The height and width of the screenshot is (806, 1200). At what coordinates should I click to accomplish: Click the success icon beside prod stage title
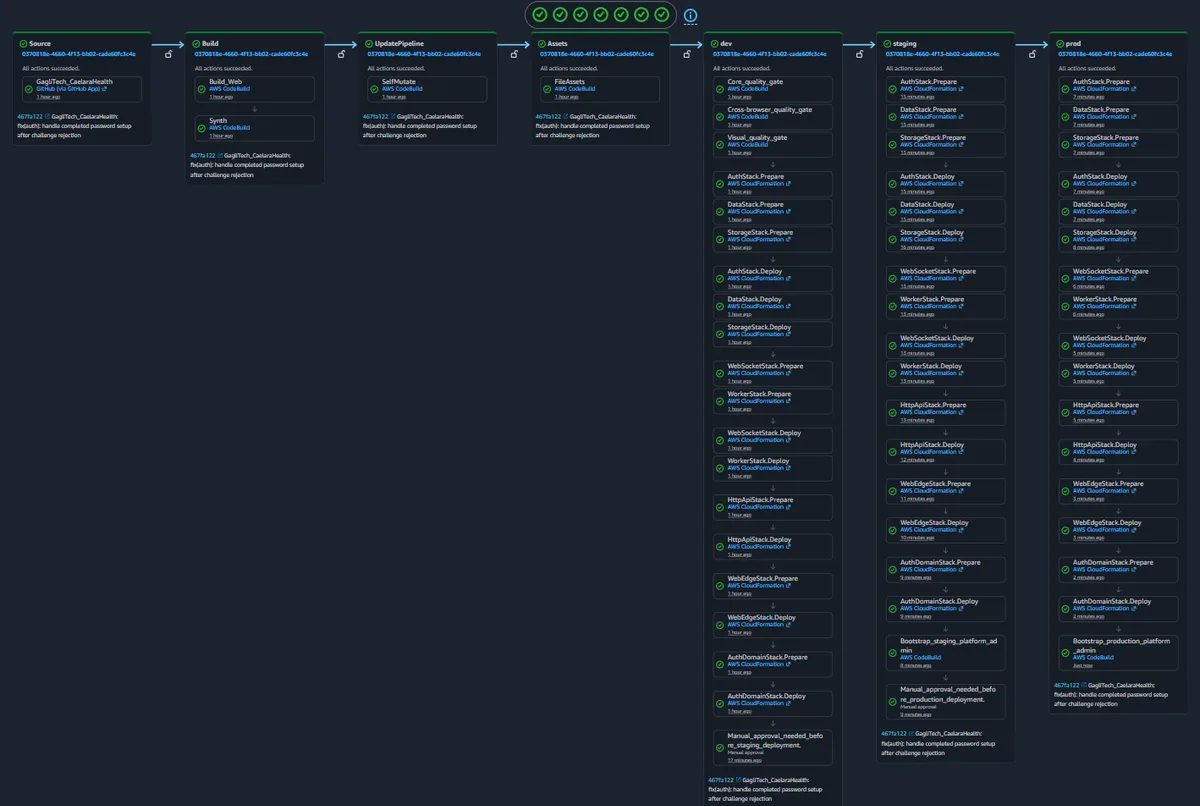(1061, 44)
